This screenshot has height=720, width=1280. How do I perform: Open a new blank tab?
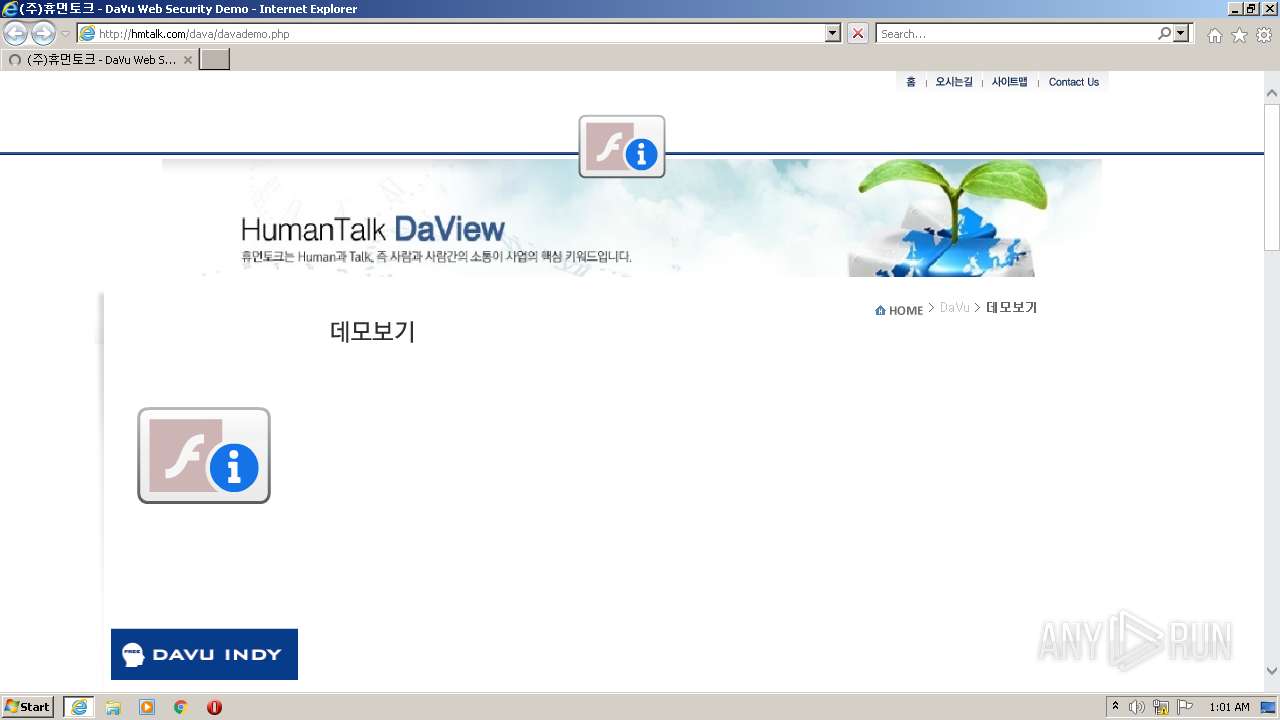coord(215,59)
